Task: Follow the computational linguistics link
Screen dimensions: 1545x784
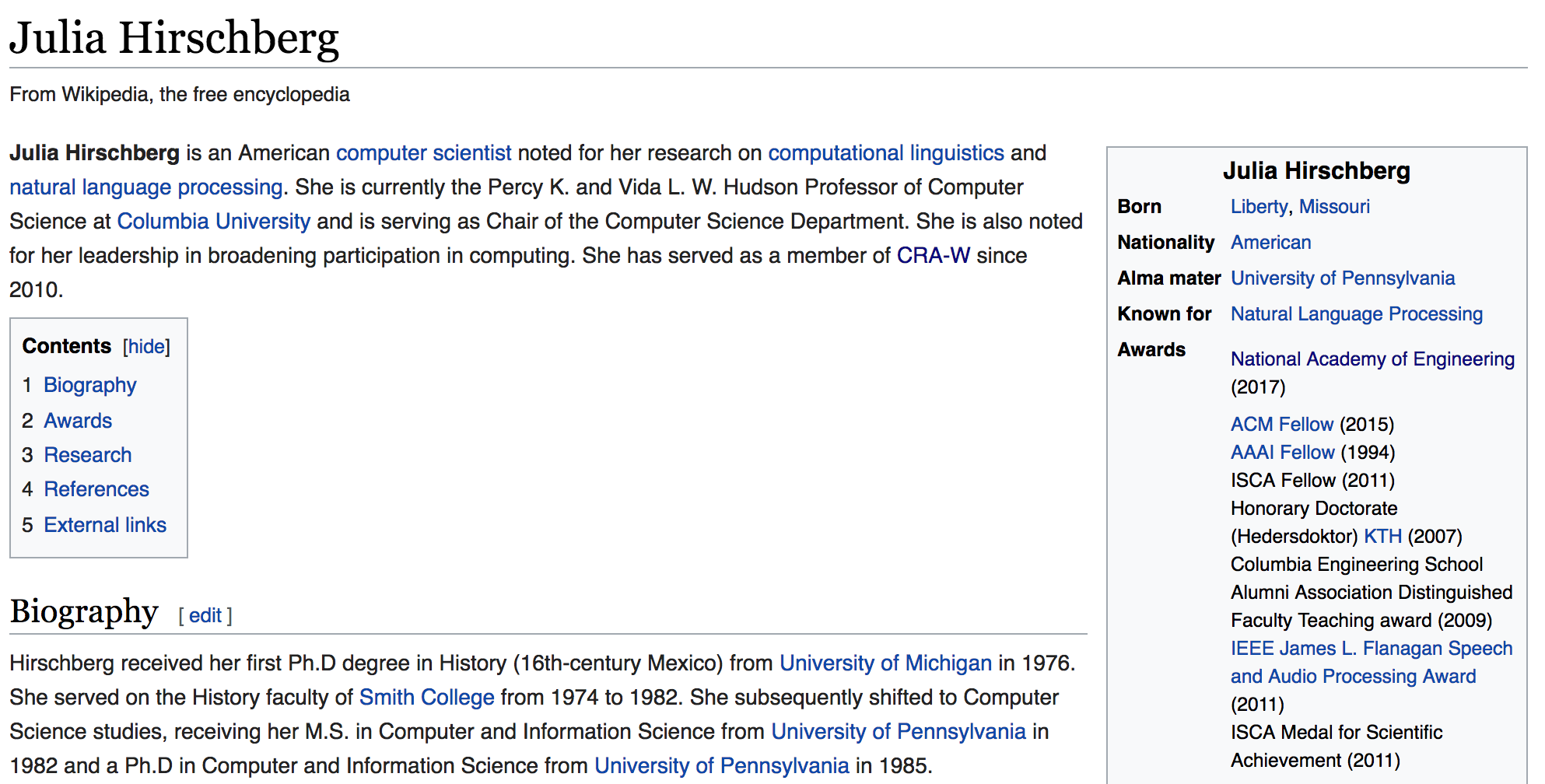Action: [885, 153]
